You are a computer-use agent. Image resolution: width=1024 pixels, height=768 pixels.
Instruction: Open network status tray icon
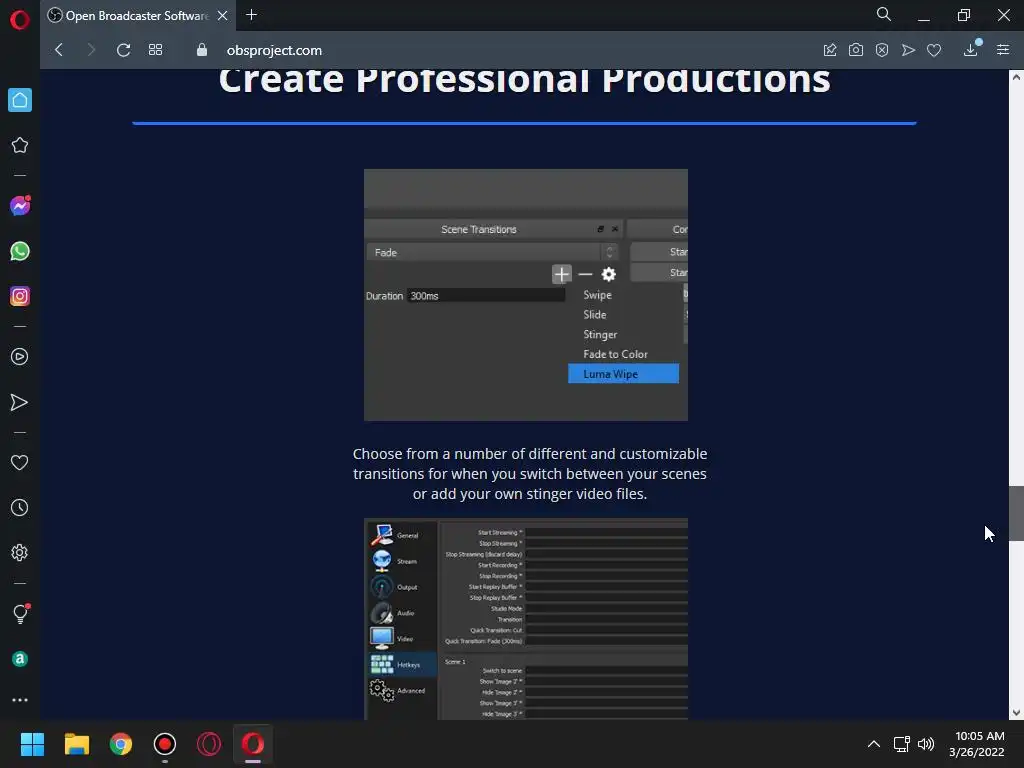click(x=902, y=744)
